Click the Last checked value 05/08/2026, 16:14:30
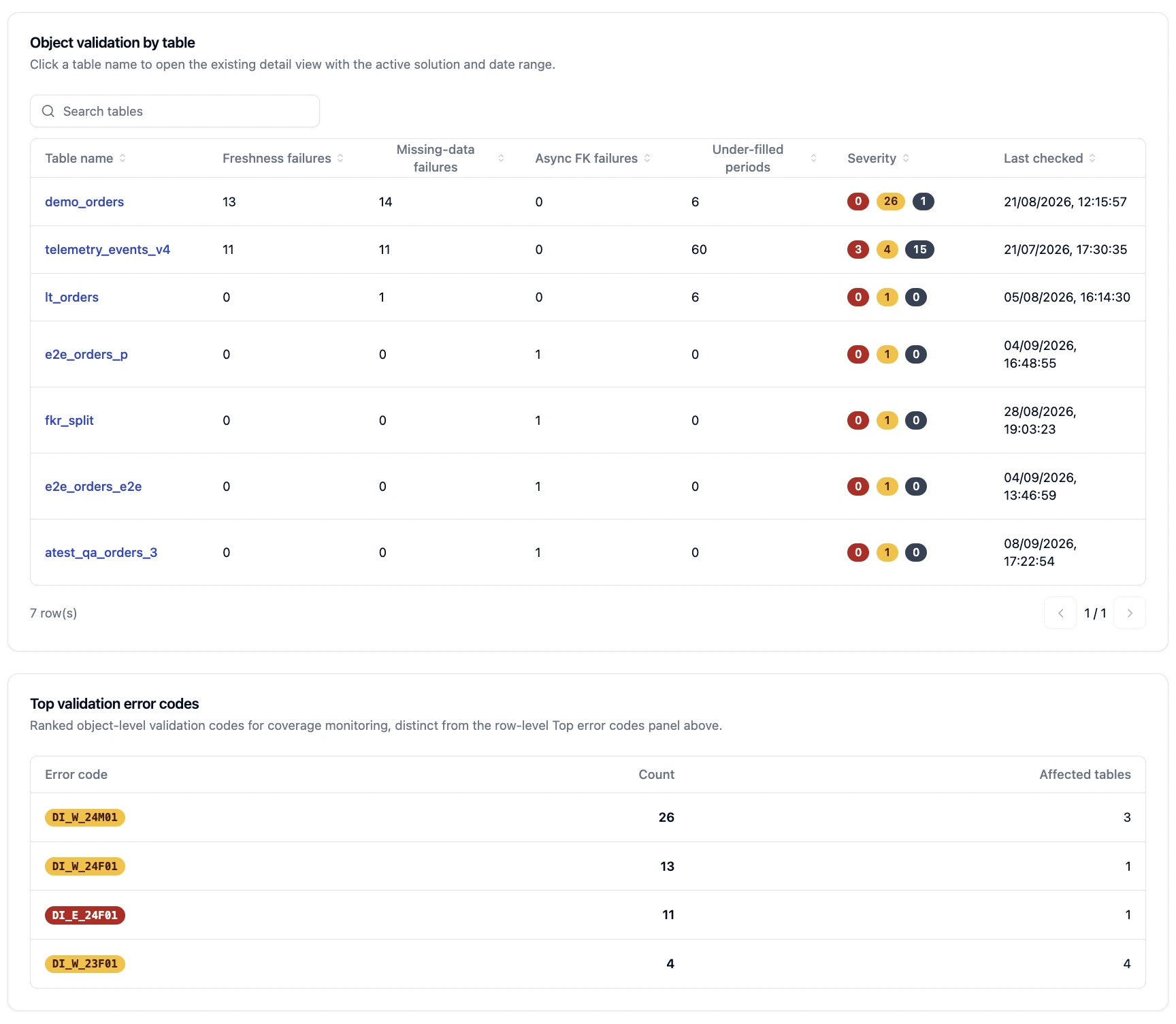 tap(1067, 297)
